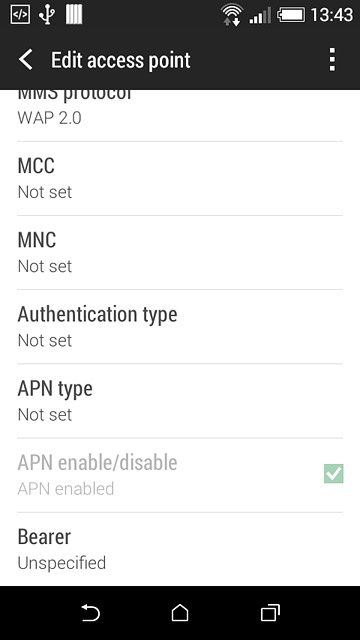Open the MCC setting

click(180, 178)
